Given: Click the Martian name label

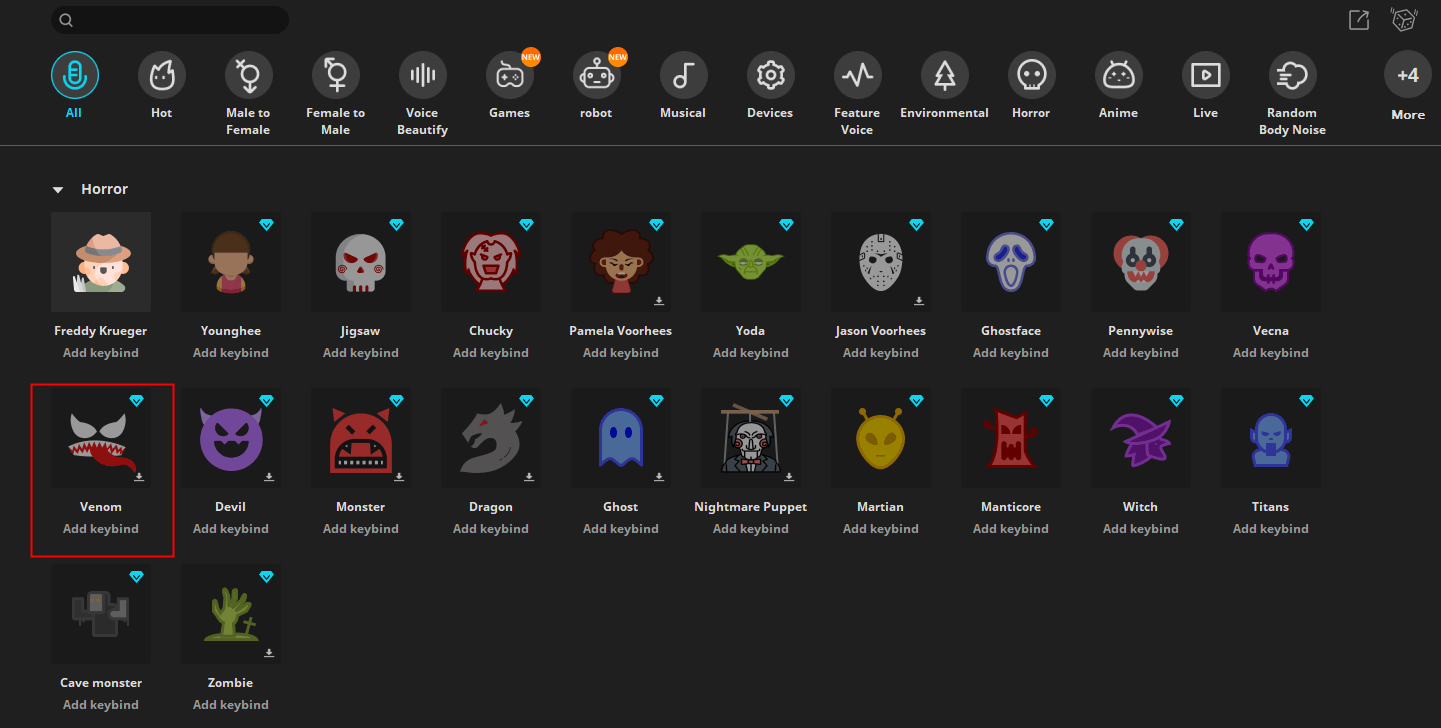Looking at the screenshot, I should click(881, 507).
